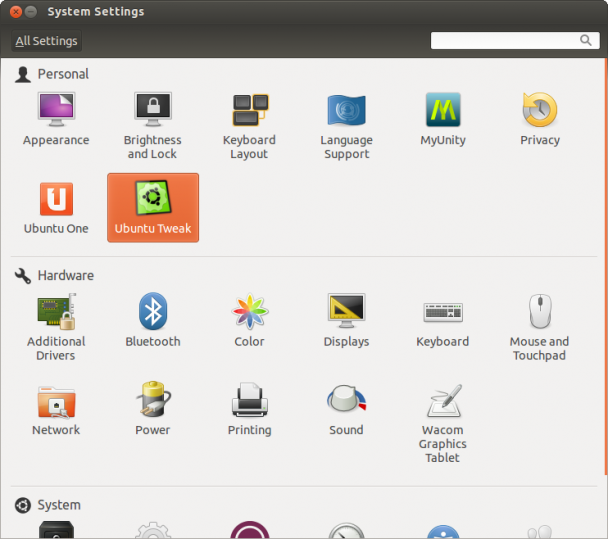608x539 pixels.
Task: Open Keyboard Layout settings
Action: (249, 126)
